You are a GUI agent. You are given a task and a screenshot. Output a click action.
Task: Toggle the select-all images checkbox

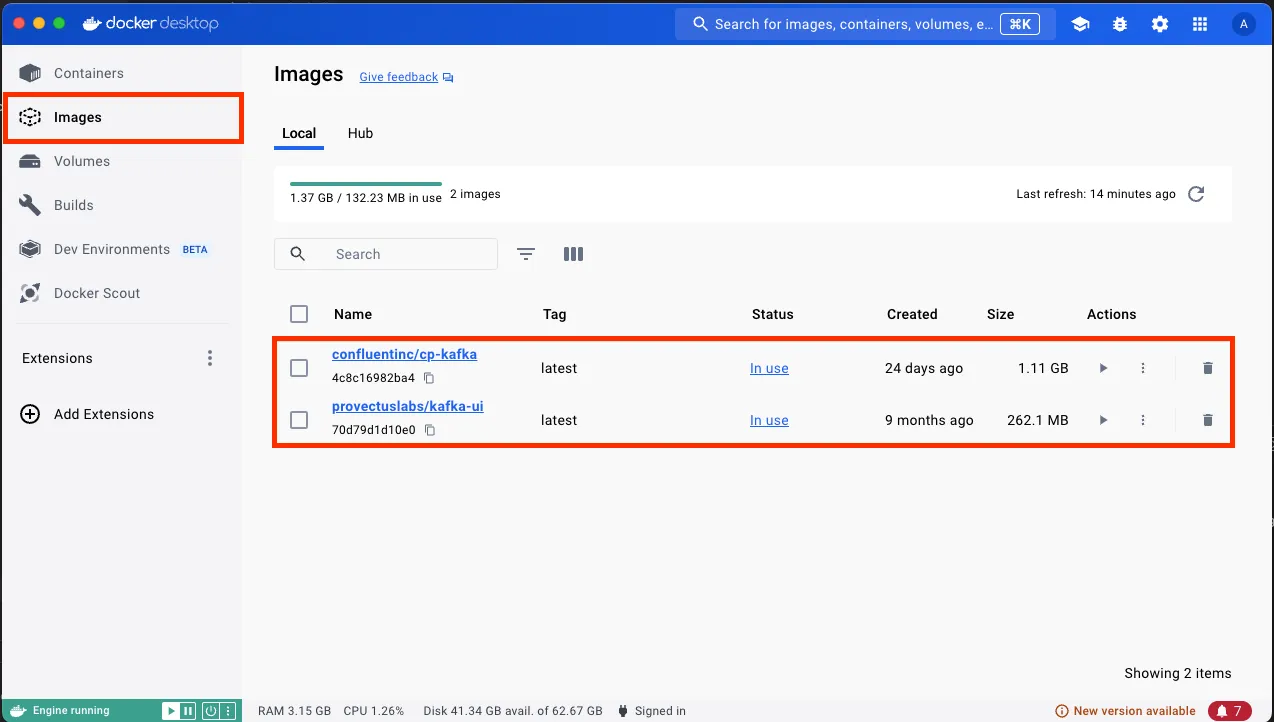point(299,314)
